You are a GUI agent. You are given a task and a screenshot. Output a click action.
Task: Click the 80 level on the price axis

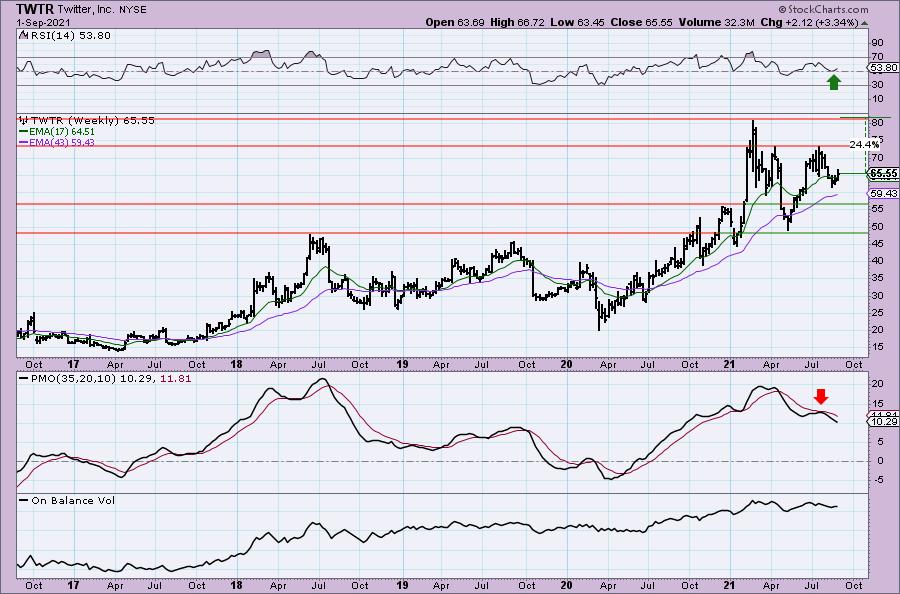[877, 123]
